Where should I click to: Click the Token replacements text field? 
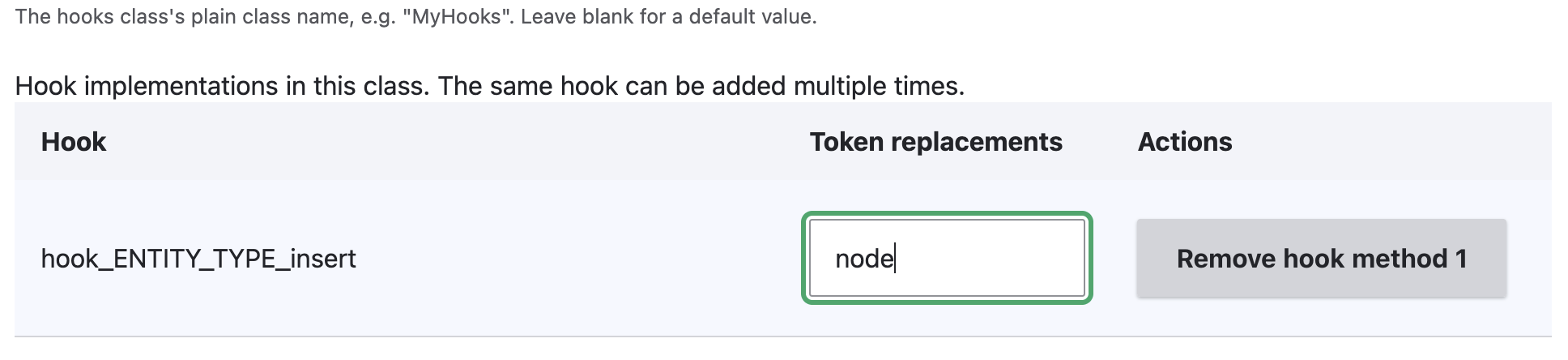tap(946, 259)
